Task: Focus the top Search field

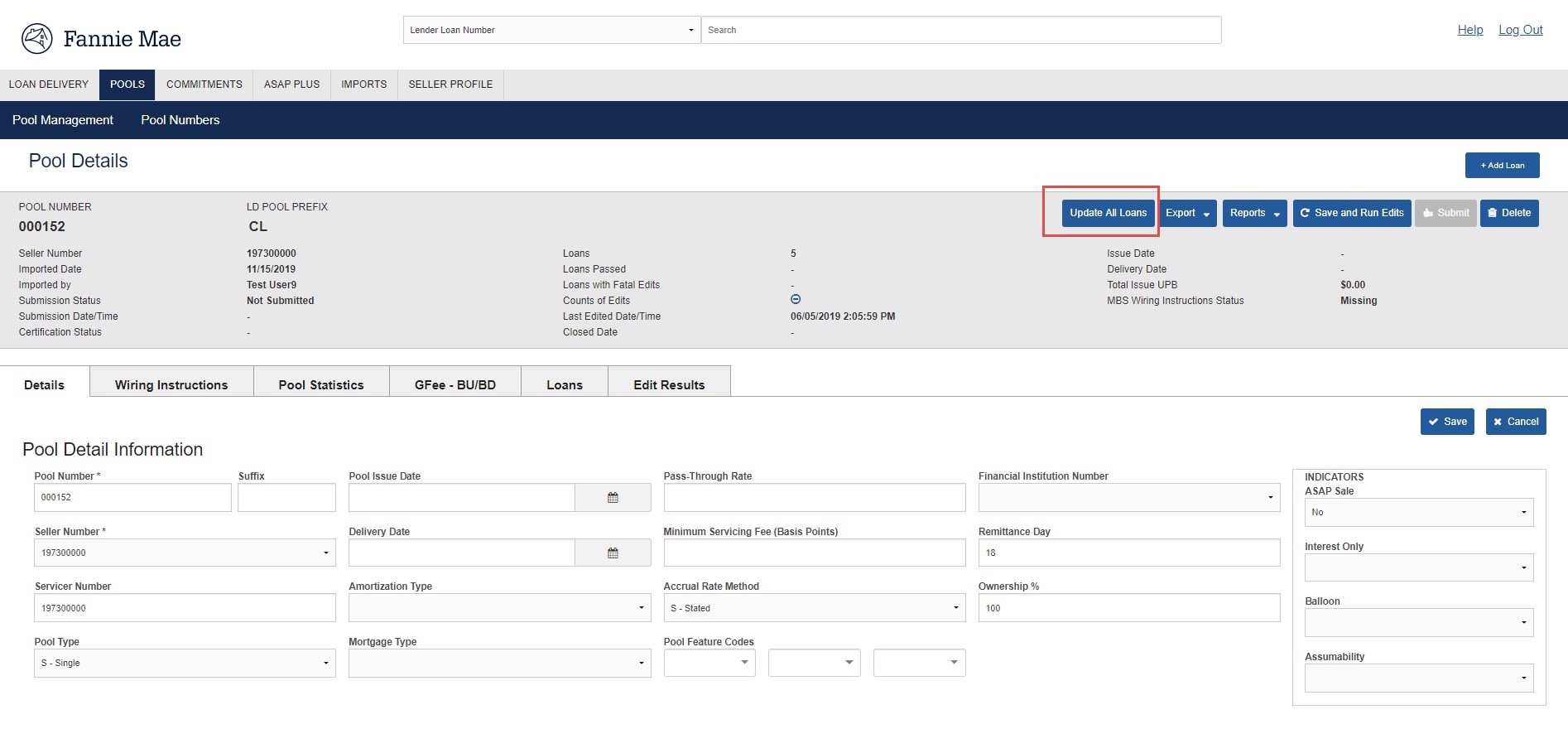Action: 961,30
